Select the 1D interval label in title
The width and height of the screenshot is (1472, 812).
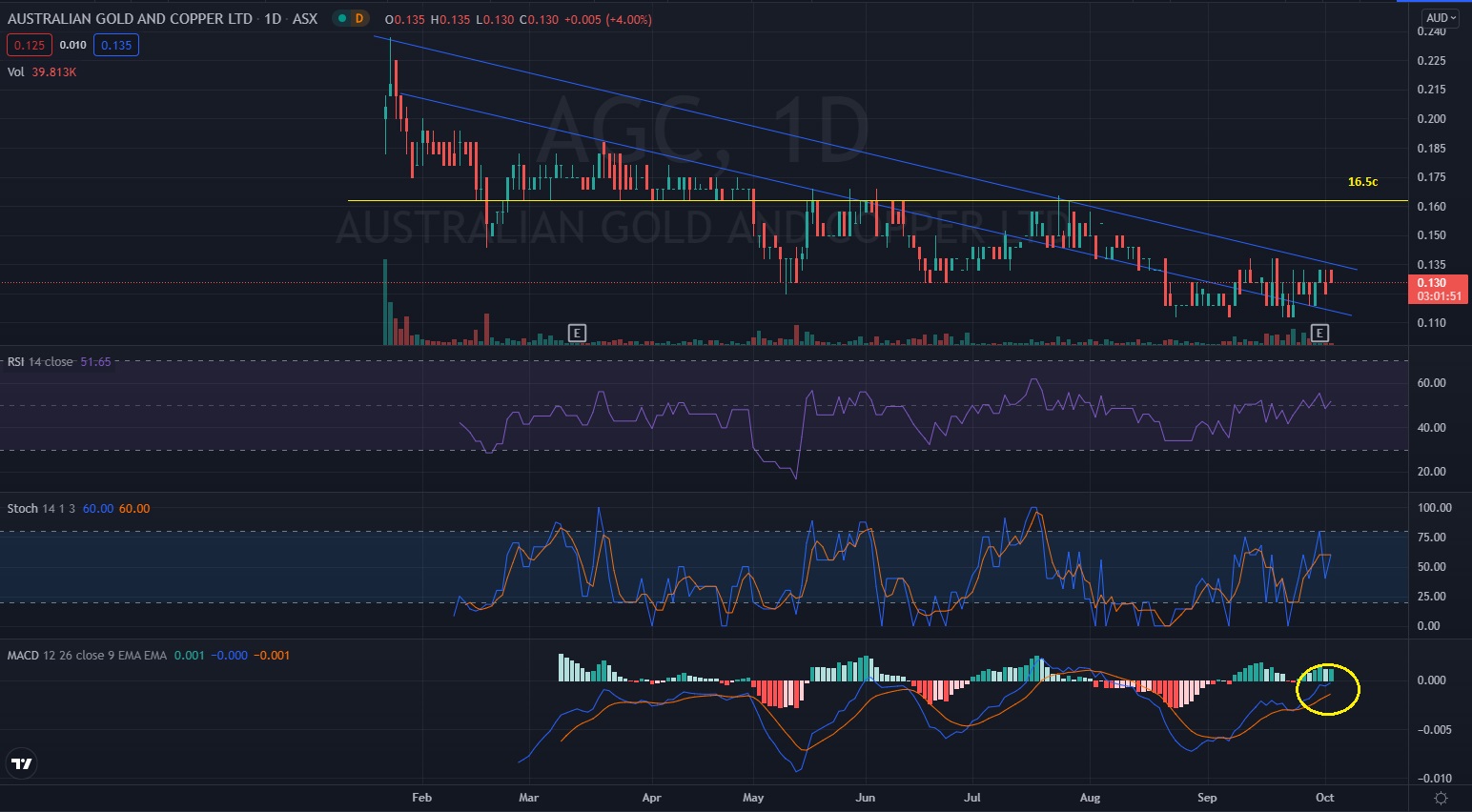coord(273,19)
